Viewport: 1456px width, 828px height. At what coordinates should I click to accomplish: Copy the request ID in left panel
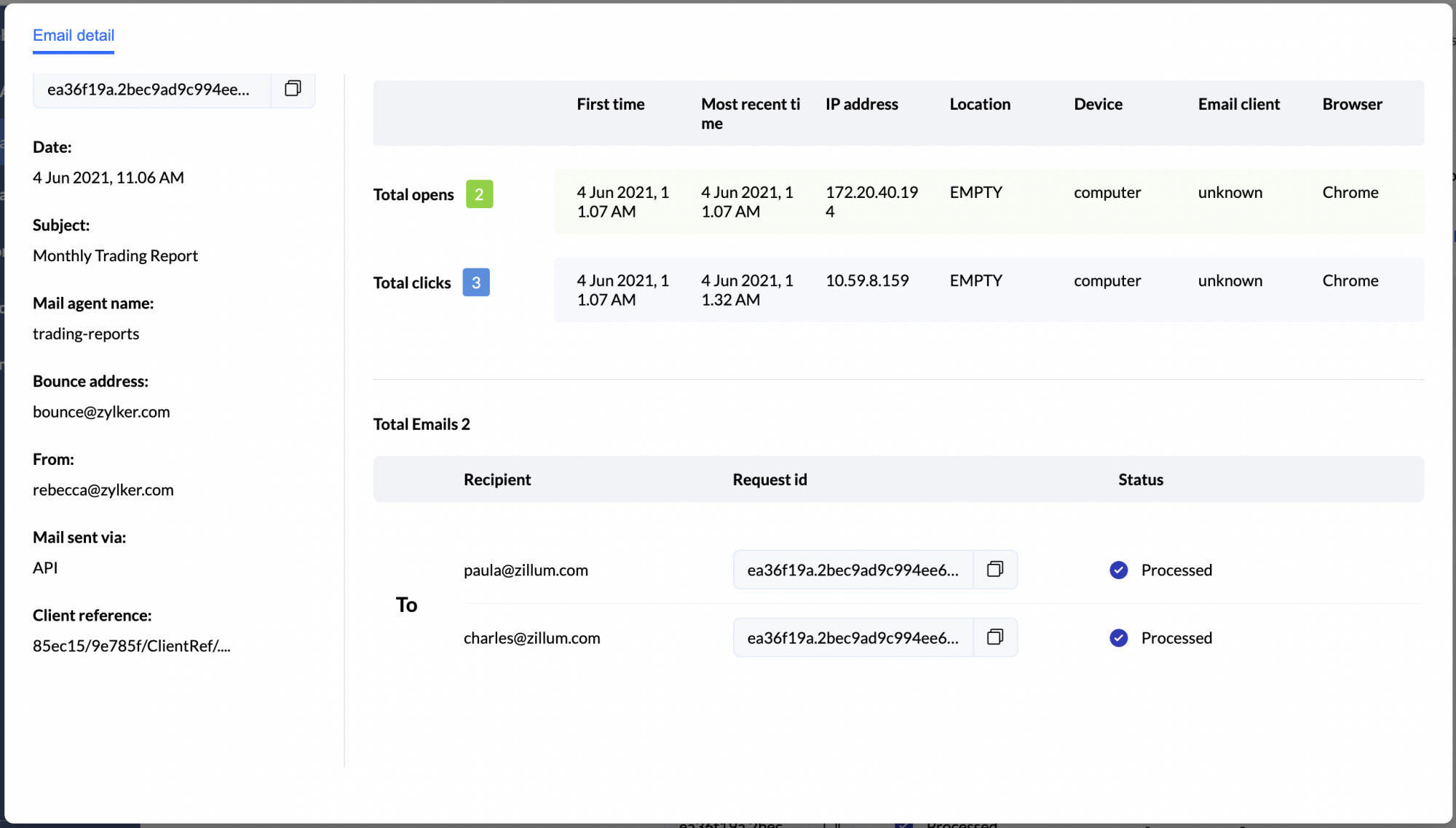tap(293, 89)
